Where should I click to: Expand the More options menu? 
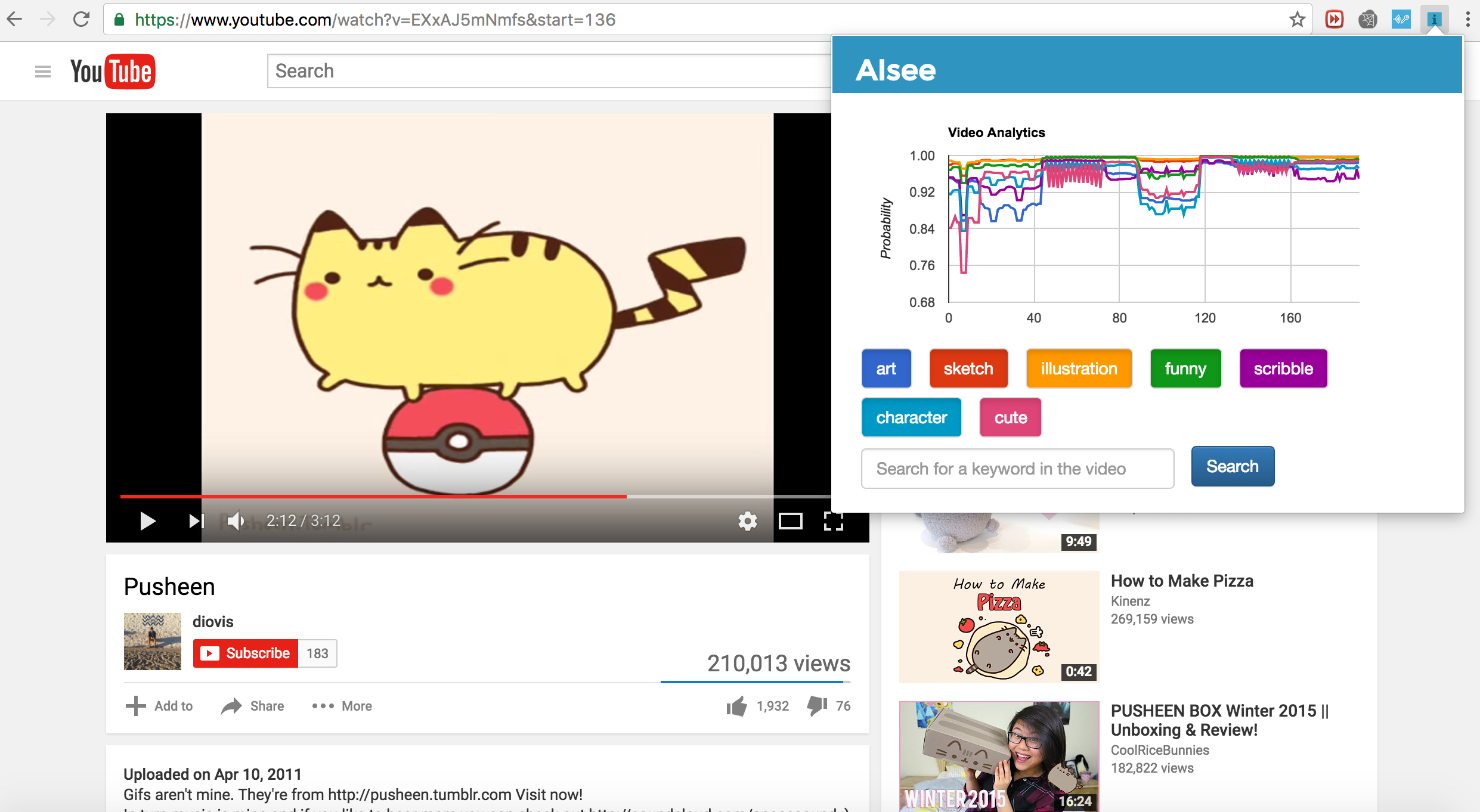coord(342,706)
